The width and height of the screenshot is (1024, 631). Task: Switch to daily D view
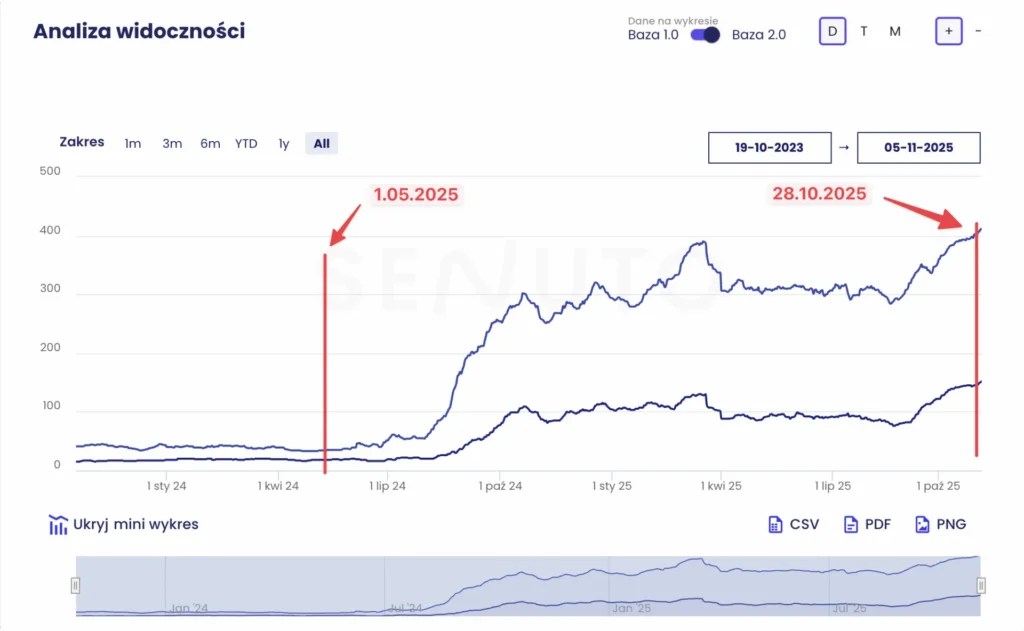[x=832, y=31]
